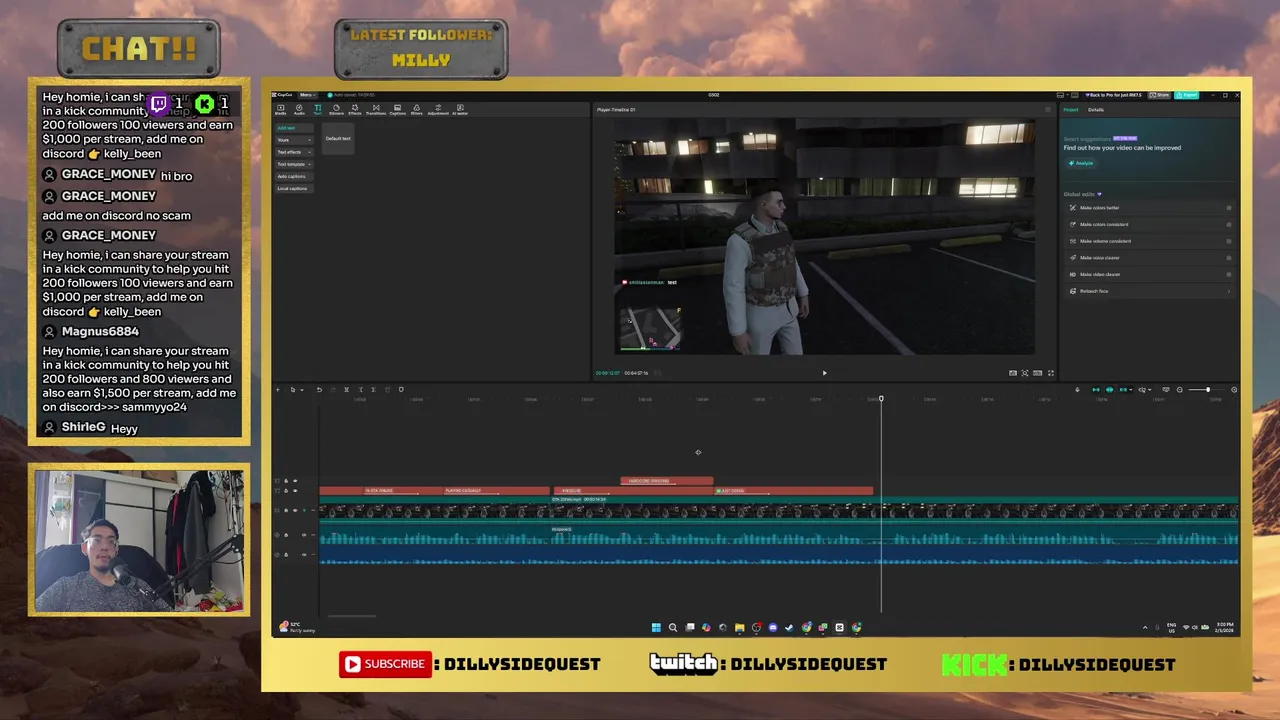
Task: Toggle Make colors consistent
Action: [x=1229, y=224]
